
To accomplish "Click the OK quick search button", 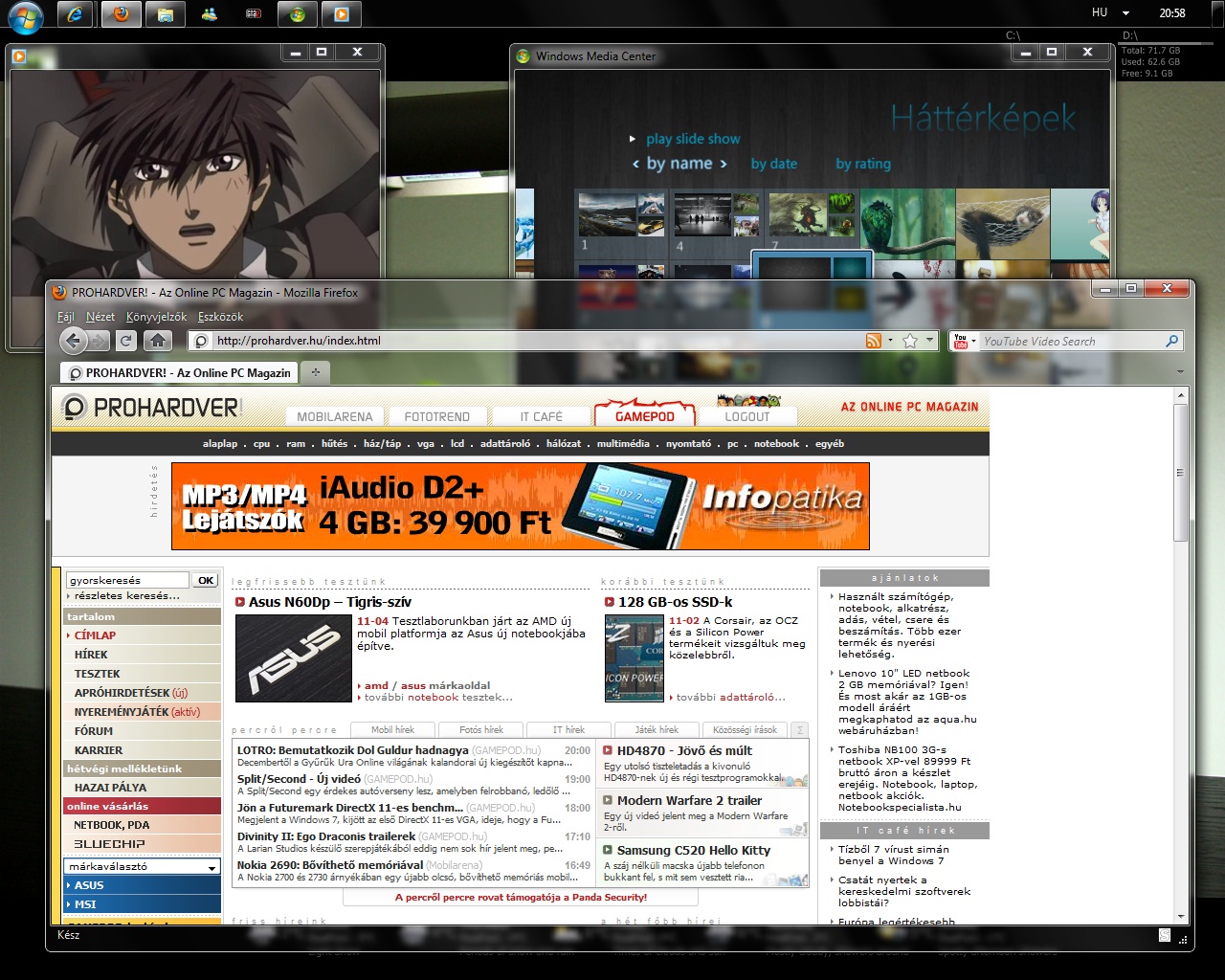I will point(206,580).
